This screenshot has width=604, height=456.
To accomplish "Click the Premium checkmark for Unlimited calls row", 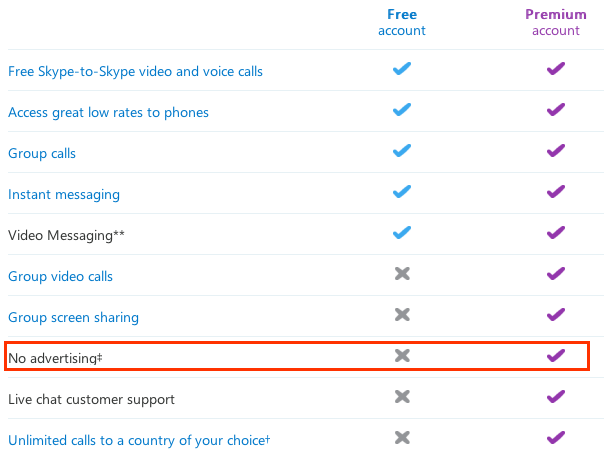I will pos(556,438).
